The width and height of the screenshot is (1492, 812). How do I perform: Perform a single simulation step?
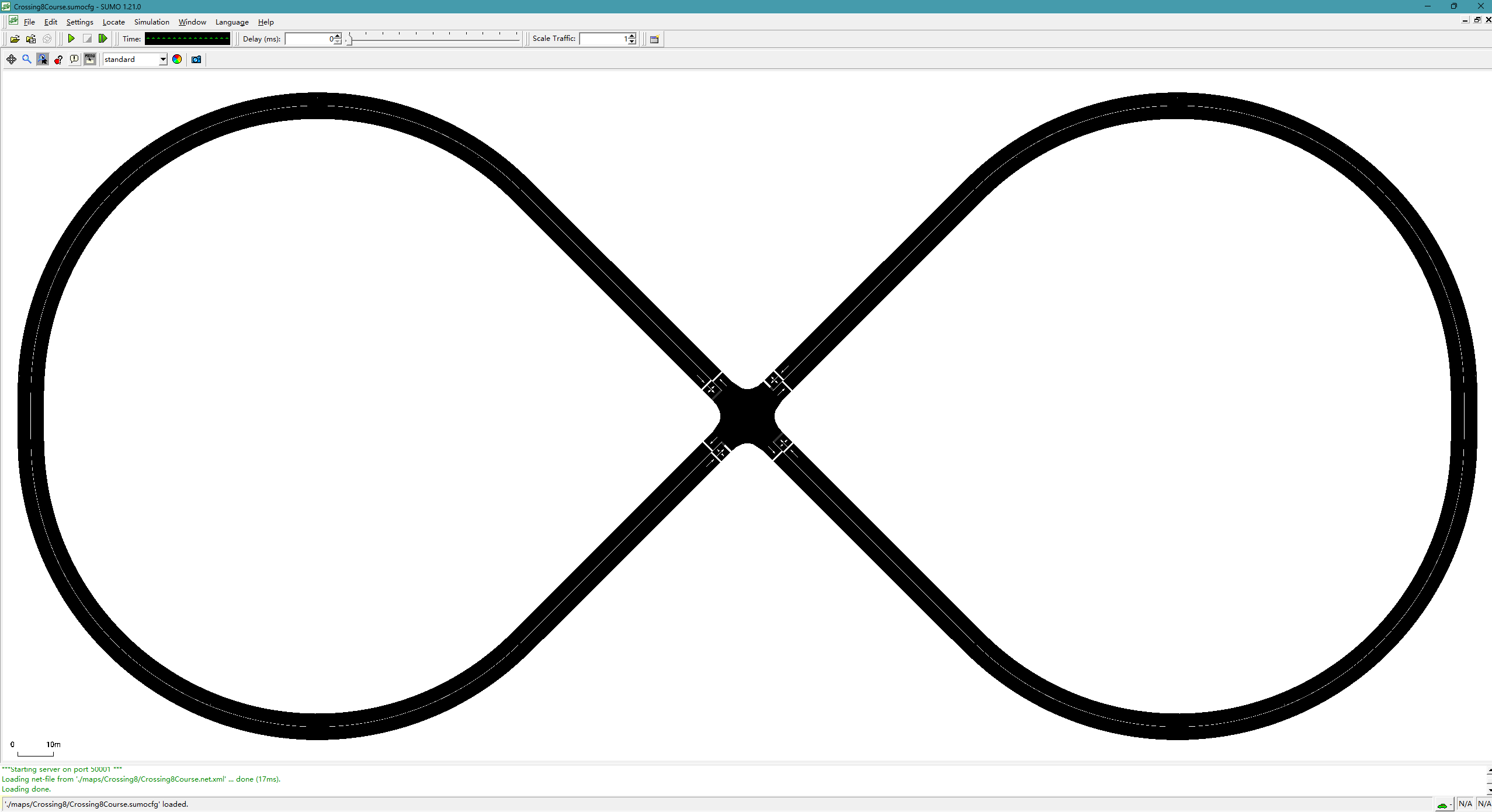click(103, 39)
